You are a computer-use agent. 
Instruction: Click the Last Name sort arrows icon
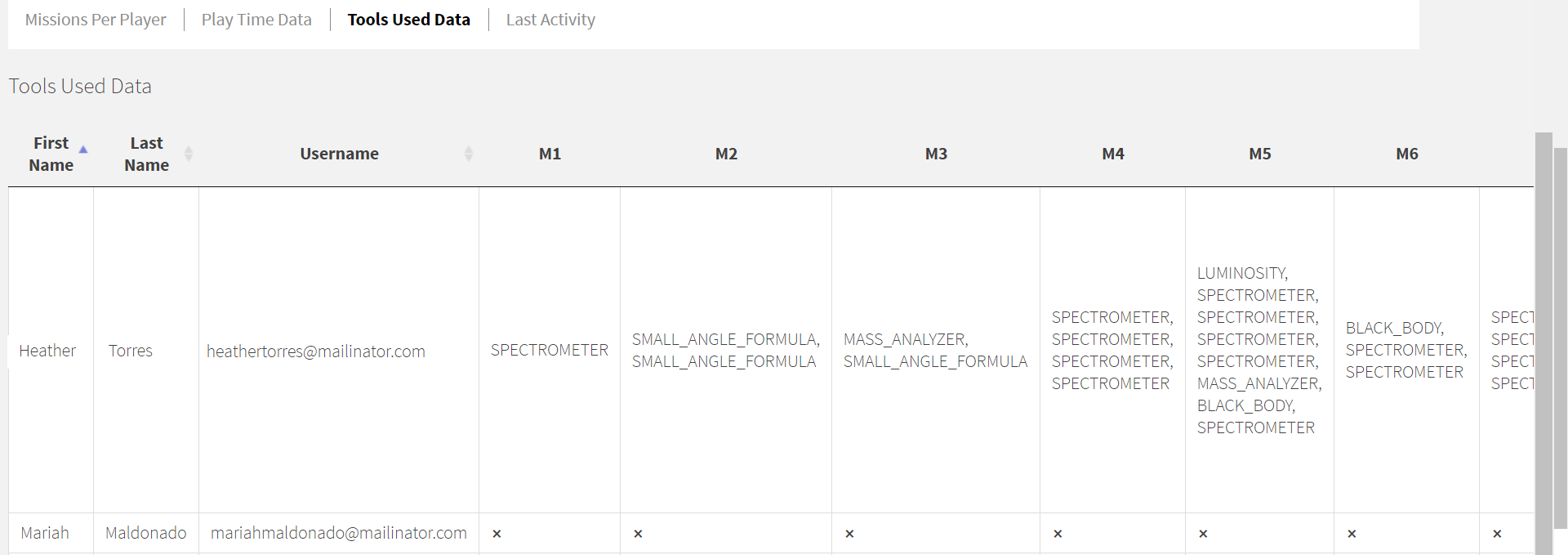189,154
